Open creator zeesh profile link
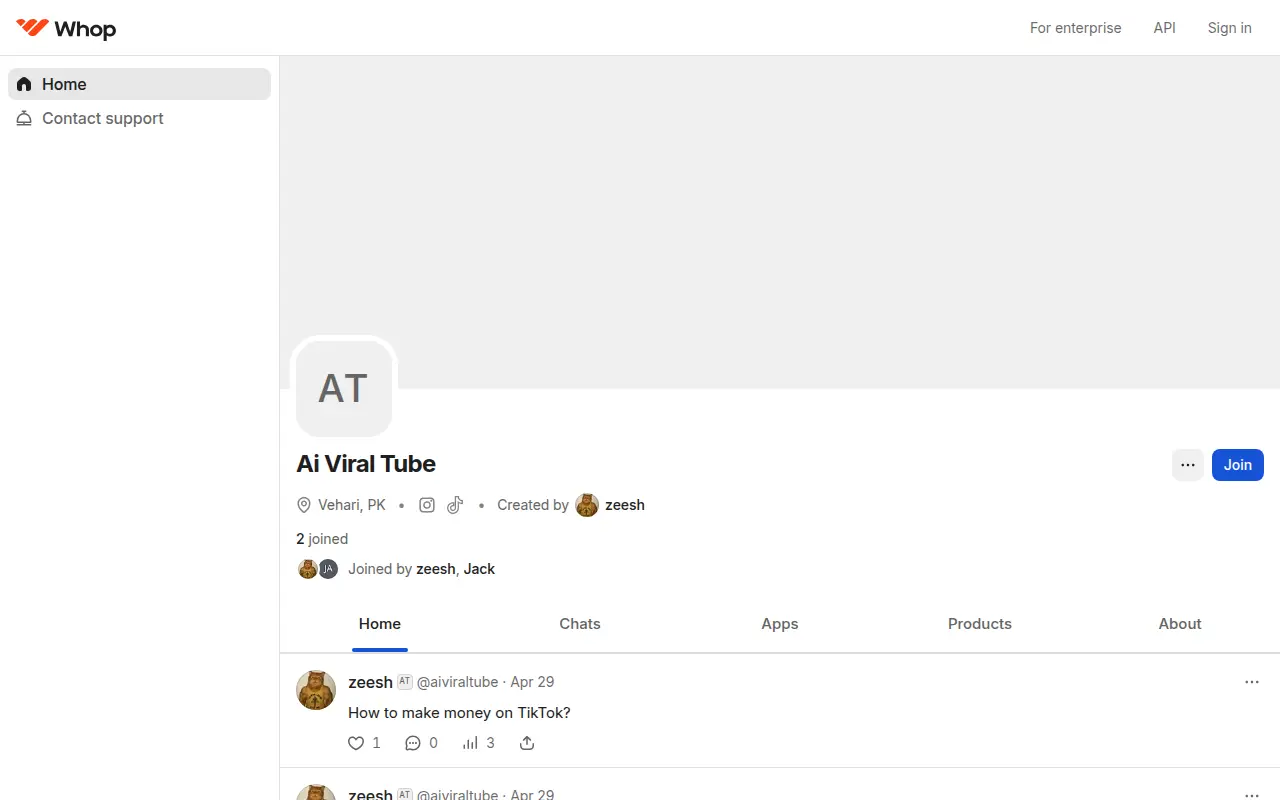 coord(625,505)
